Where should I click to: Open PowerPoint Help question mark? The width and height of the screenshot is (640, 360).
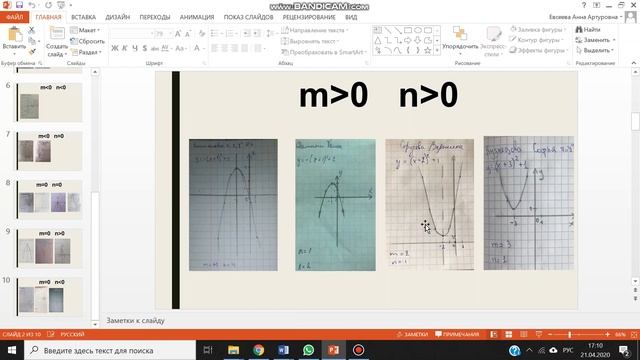tap(584, 5)
